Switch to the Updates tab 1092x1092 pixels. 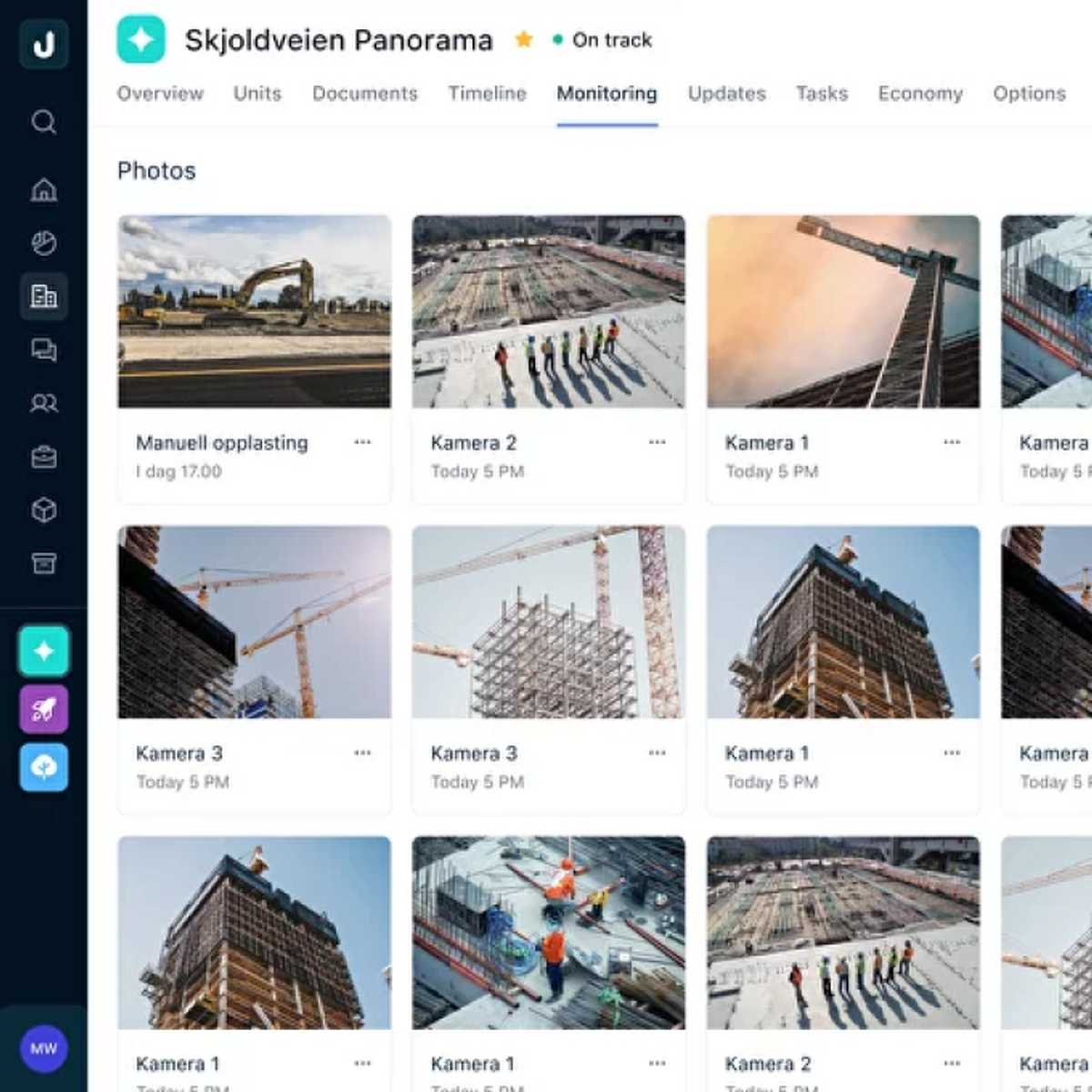tap(727, 93)
